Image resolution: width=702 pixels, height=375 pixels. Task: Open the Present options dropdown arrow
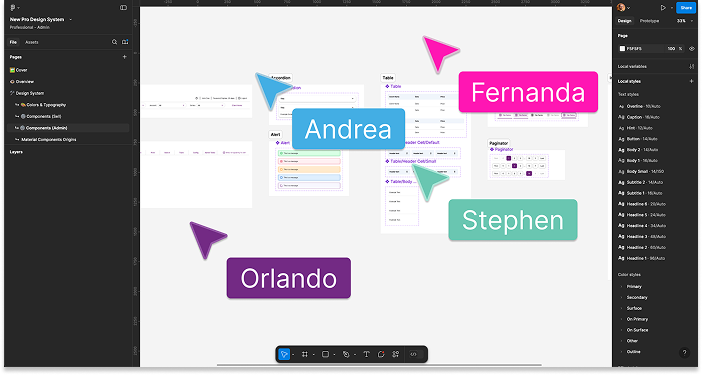coord(672,8)
